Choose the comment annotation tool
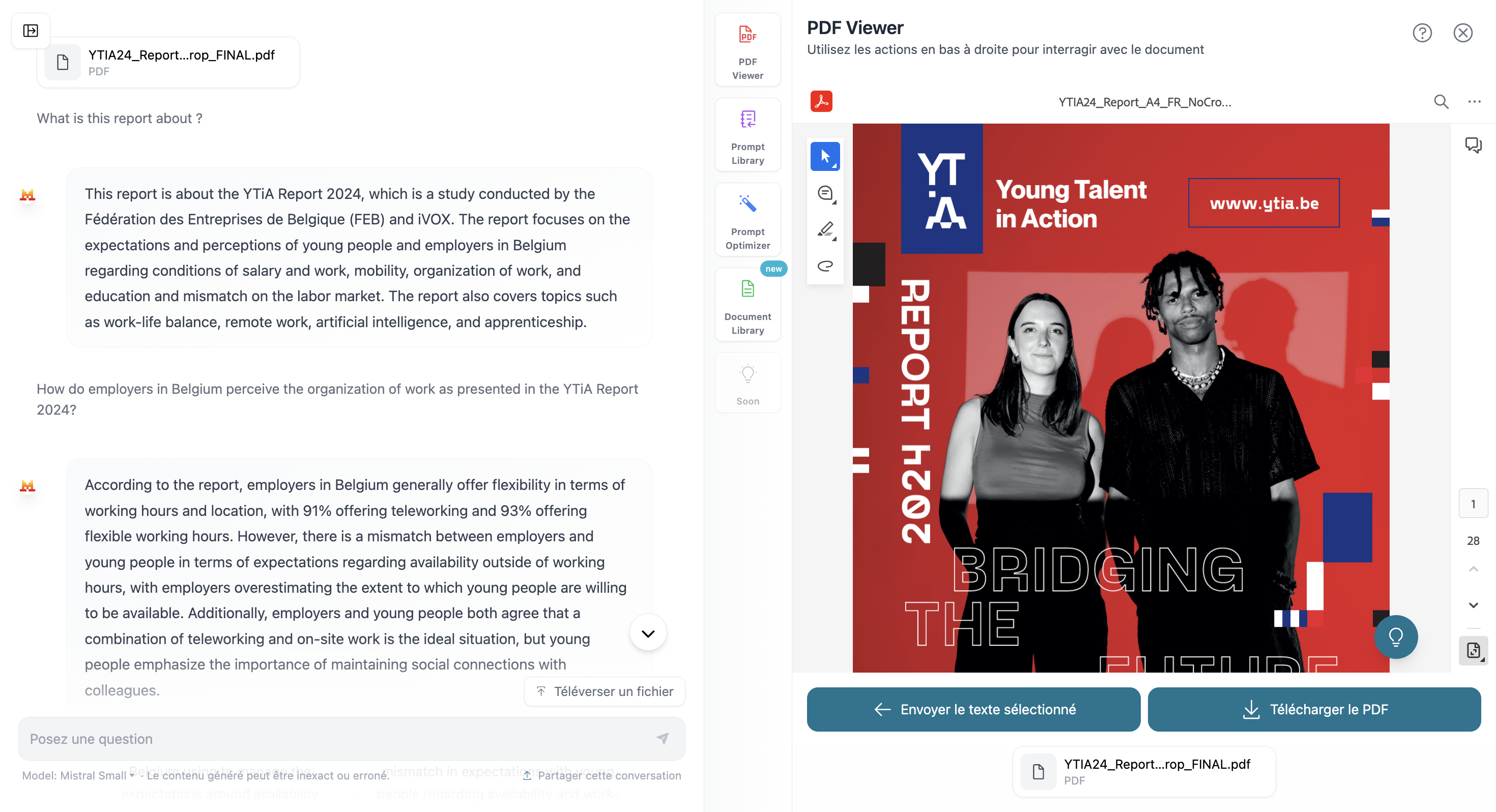The height and width of the screenshot is (812, 1496). click(825, 193)
